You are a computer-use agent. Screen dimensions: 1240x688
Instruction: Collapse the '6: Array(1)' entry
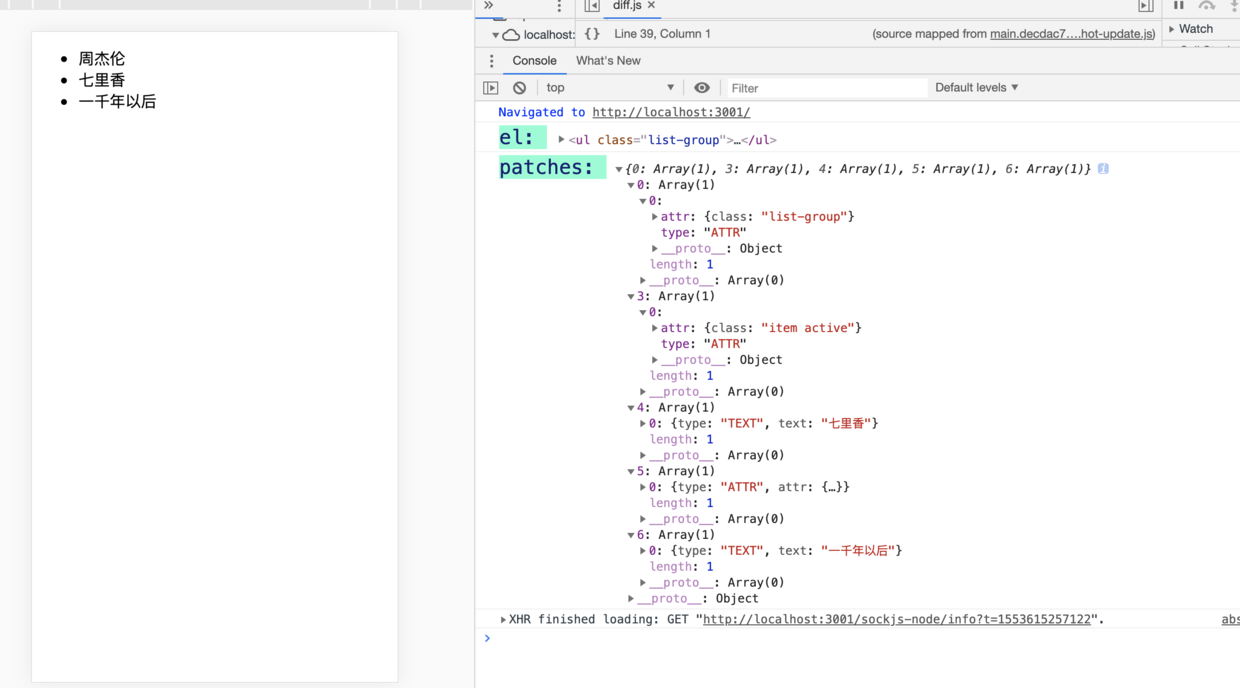tap(630, 535)
